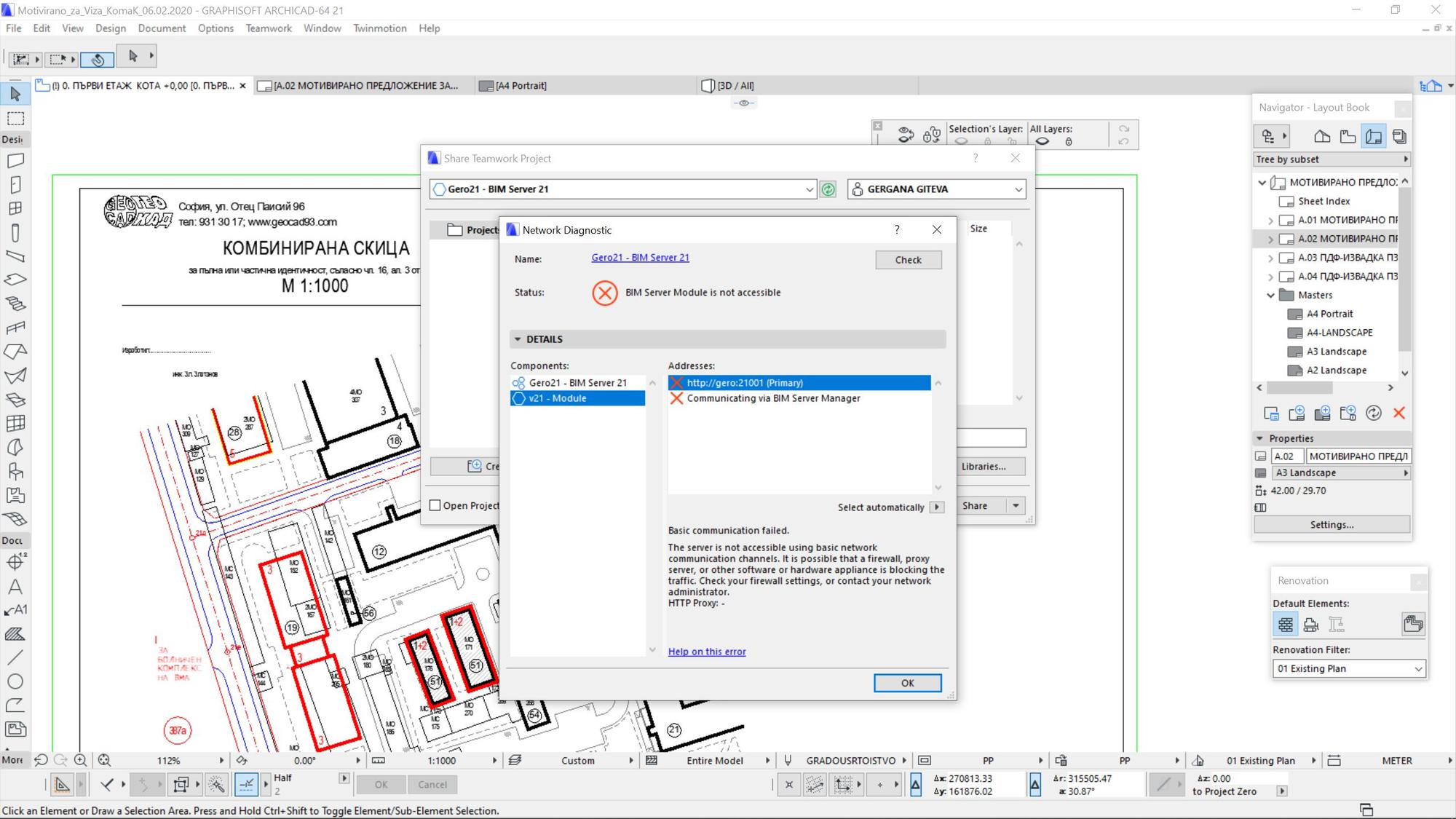Click the Check button
Screen dimensions: 1456x819
tap(908, 260)
